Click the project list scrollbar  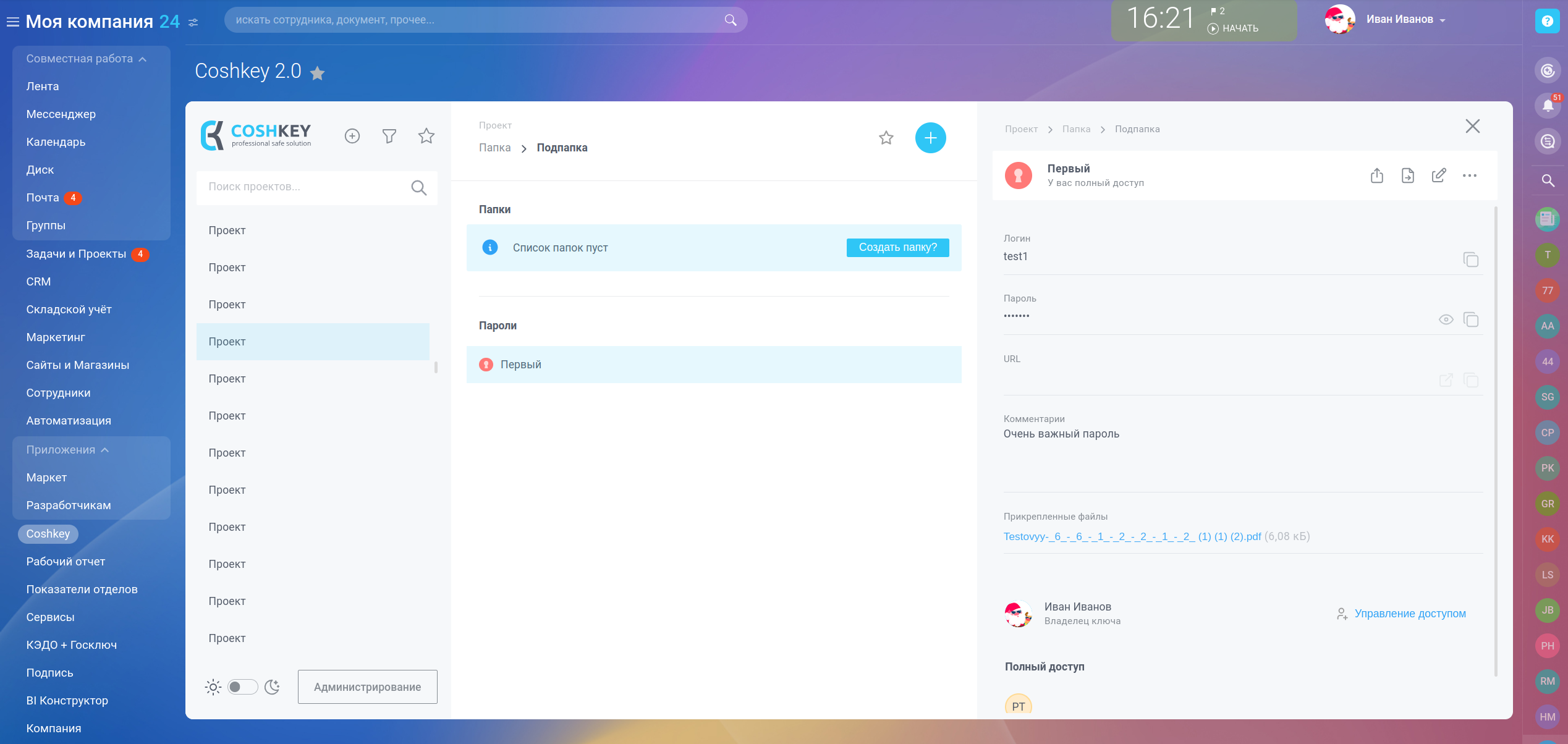(x=436, y=368)
